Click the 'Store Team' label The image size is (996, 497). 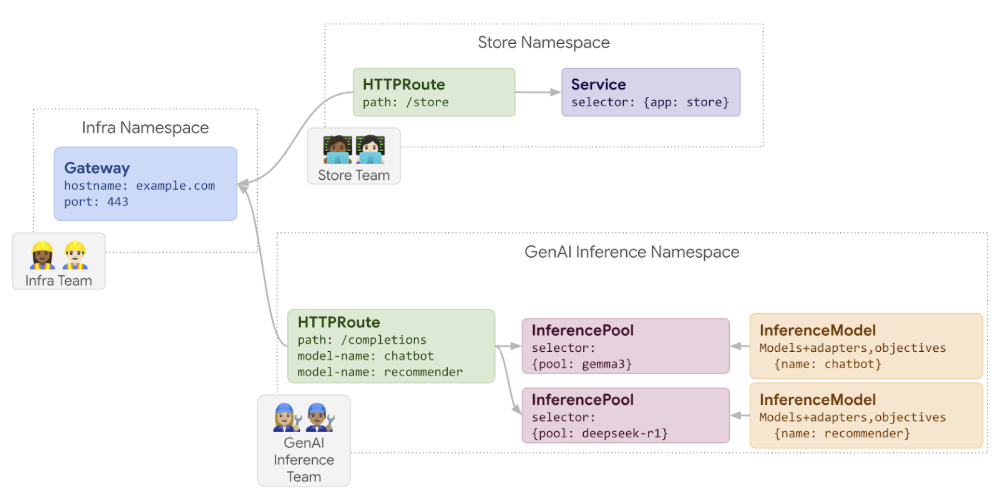(x=354, y=175)
